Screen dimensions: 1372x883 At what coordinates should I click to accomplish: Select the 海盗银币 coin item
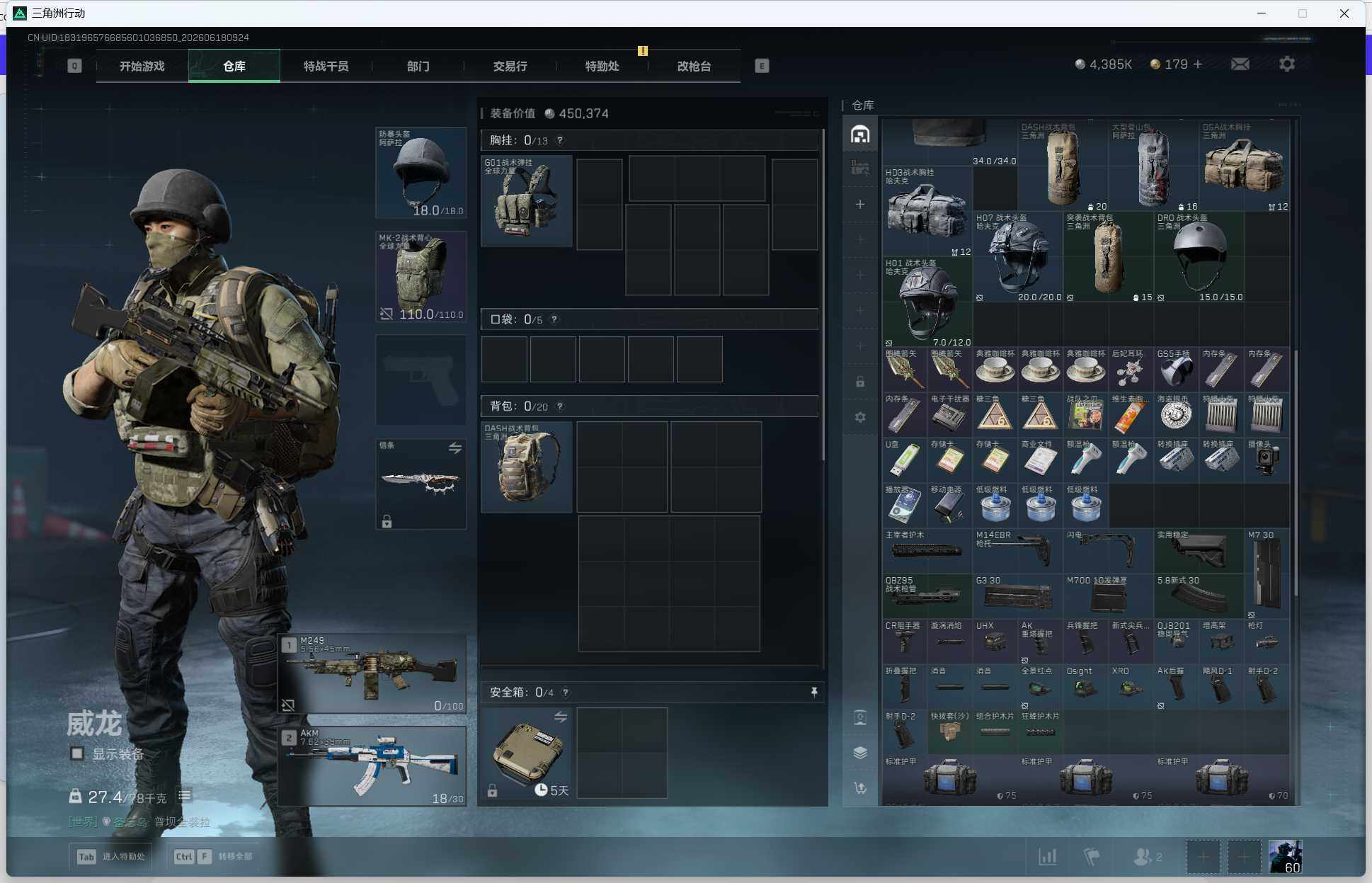[x=1176, y=416]
